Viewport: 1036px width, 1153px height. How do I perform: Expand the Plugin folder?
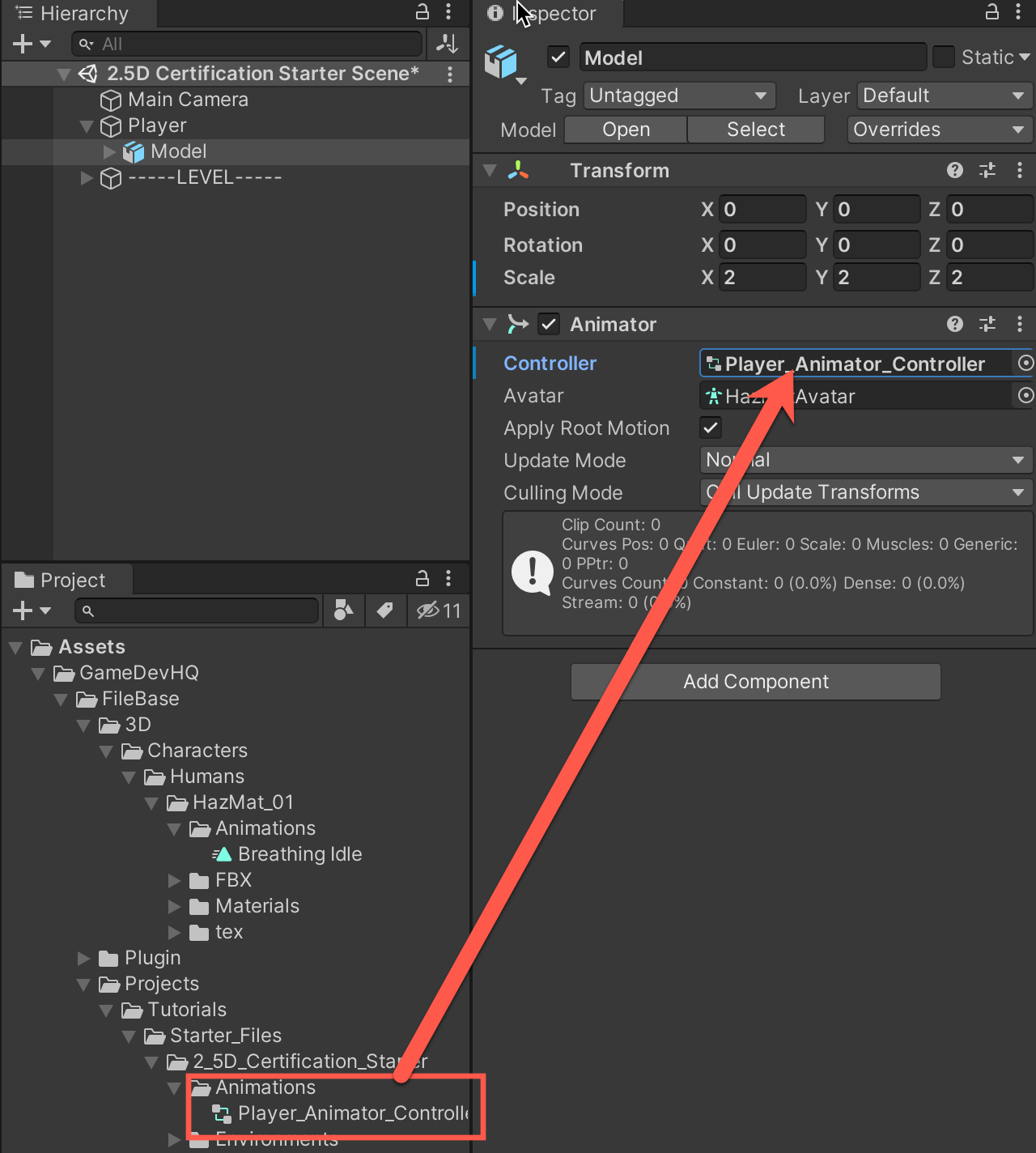point(83,958)
